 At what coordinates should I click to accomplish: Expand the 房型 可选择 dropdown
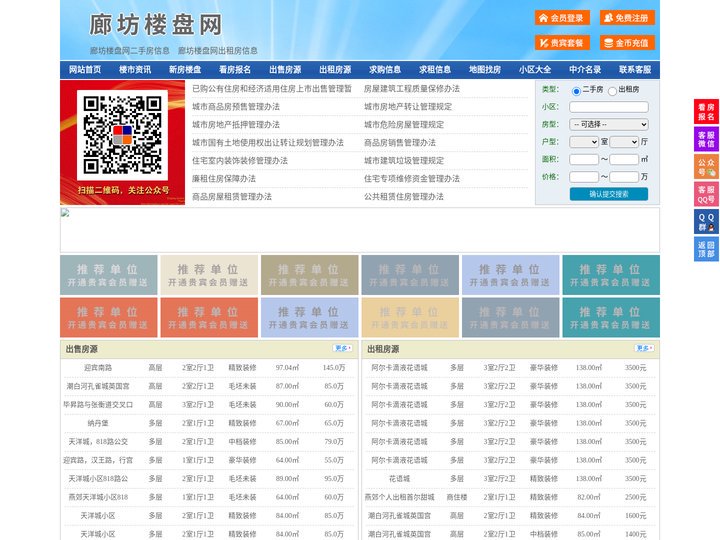[609, 124]
